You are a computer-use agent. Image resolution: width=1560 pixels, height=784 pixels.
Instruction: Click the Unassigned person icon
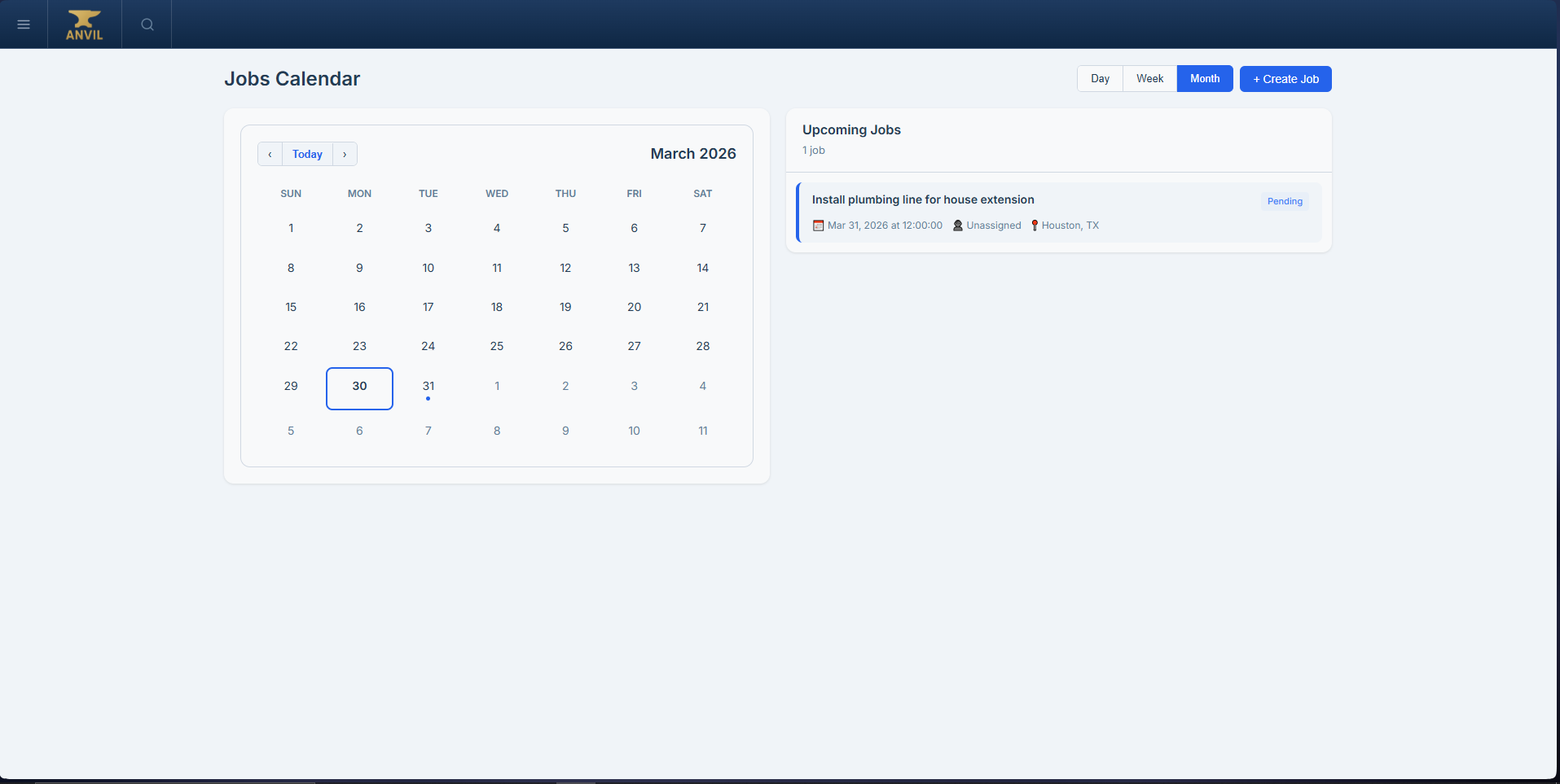coord(957,226)
